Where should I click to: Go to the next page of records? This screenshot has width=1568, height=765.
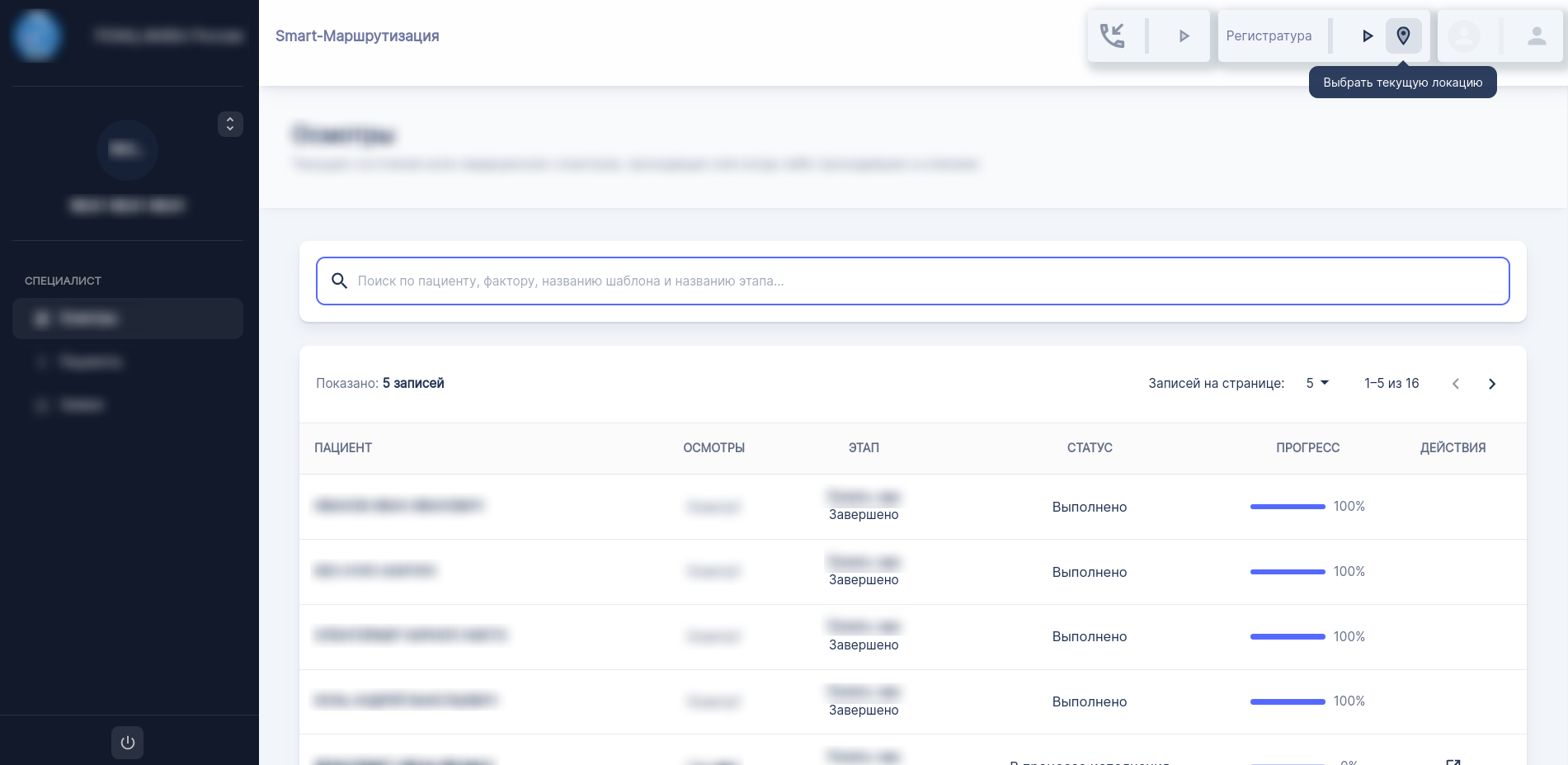click(1491, 384)
